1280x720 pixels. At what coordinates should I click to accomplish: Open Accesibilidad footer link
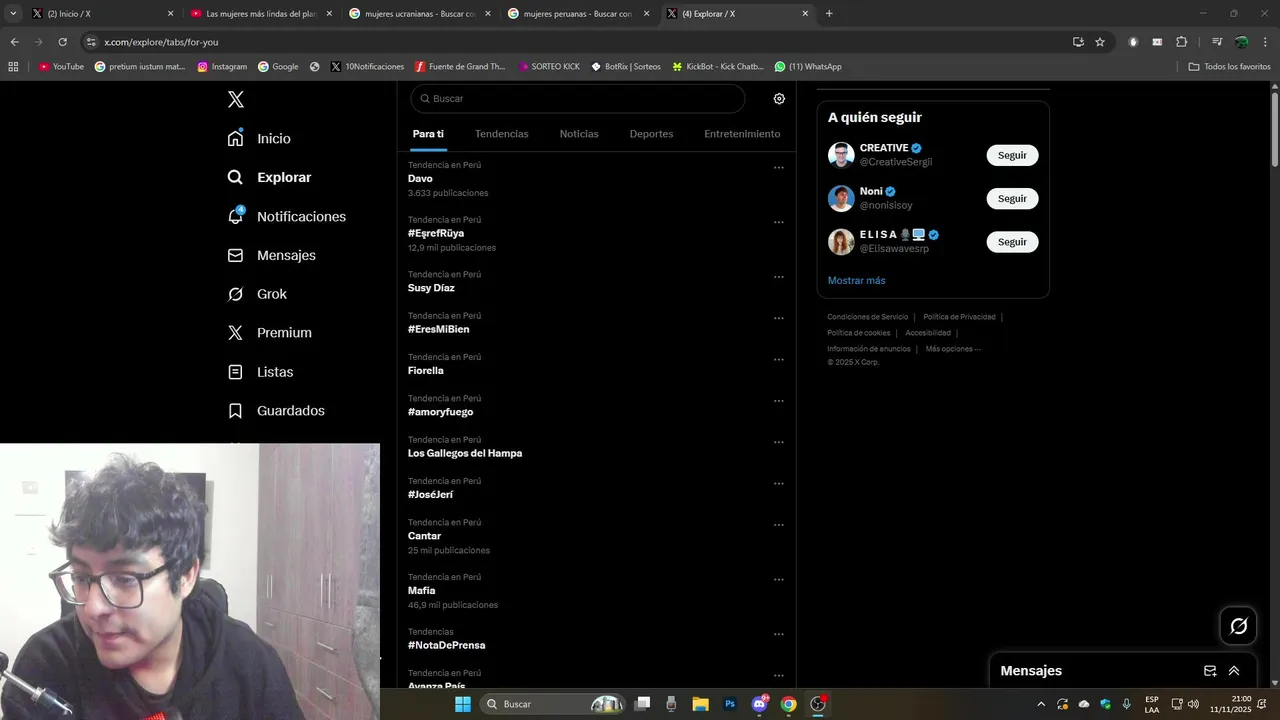click(928, 333)
